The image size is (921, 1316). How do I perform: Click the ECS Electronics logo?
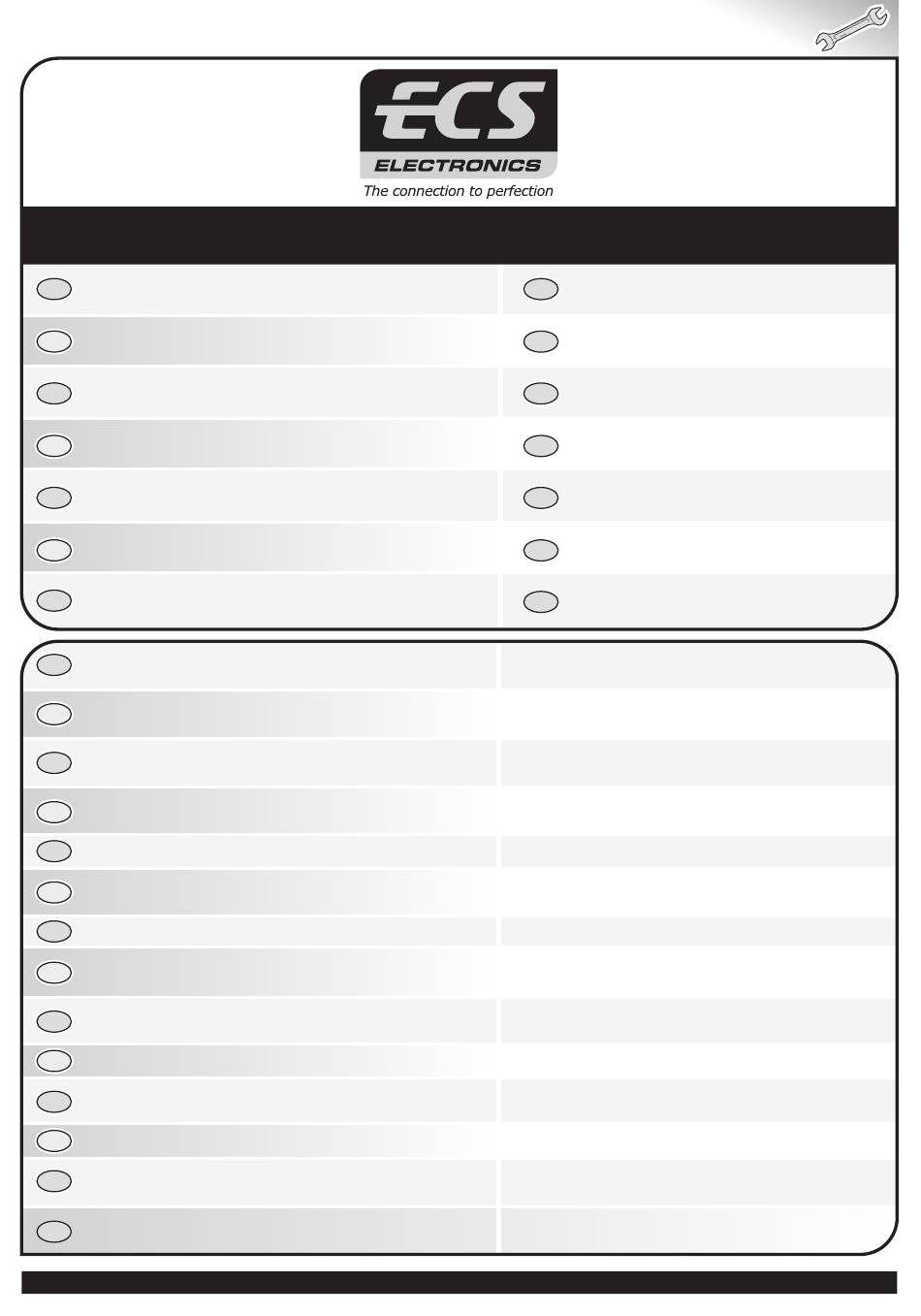tap(459, 123)
